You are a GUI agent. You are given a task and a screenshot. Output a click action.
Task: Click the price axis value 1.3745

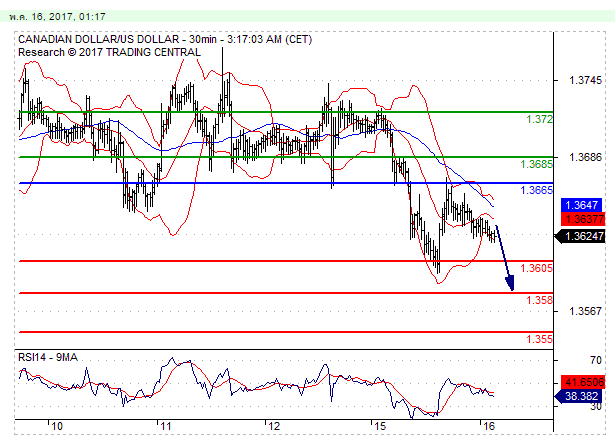[x=585, y=80]
